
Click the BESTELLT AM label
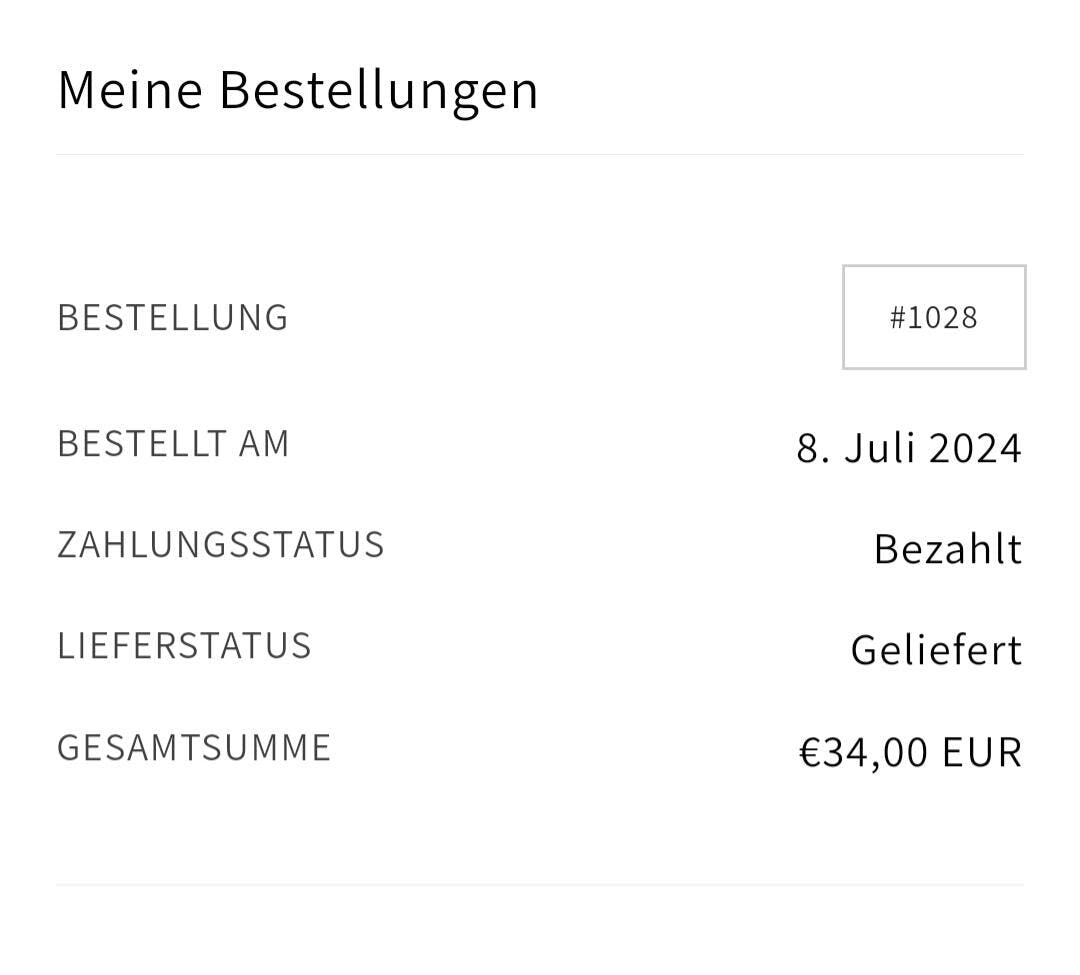pos(173,443)
